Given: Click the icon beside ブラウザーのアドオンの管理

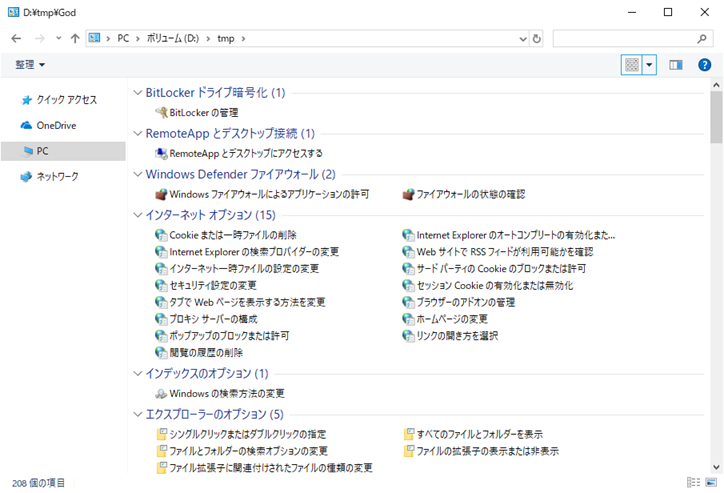Looking at the screenshot, I should coord(408,302).
